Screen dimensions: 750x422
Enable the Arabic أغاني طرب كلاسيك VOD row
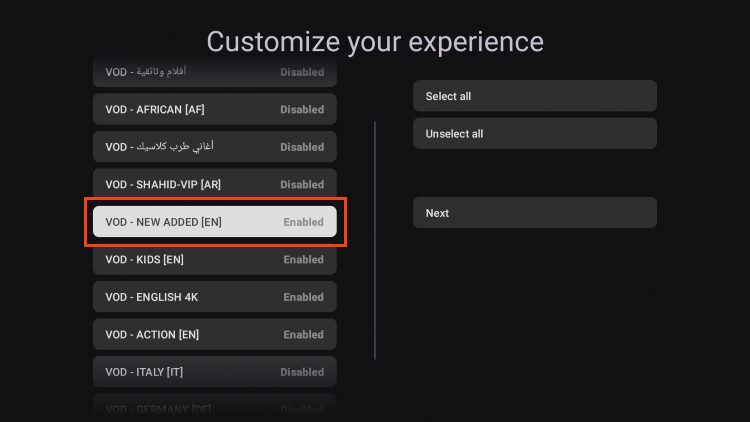pos(214,147)
